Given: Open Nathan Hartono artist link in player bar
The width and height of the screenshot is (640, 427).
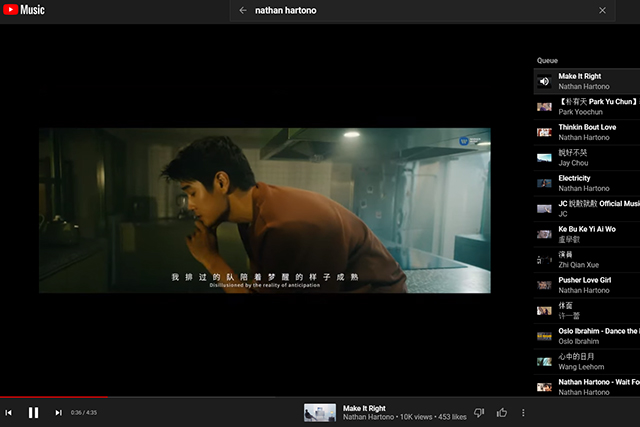Looking at the screenshot, I should tap(368, 417).
